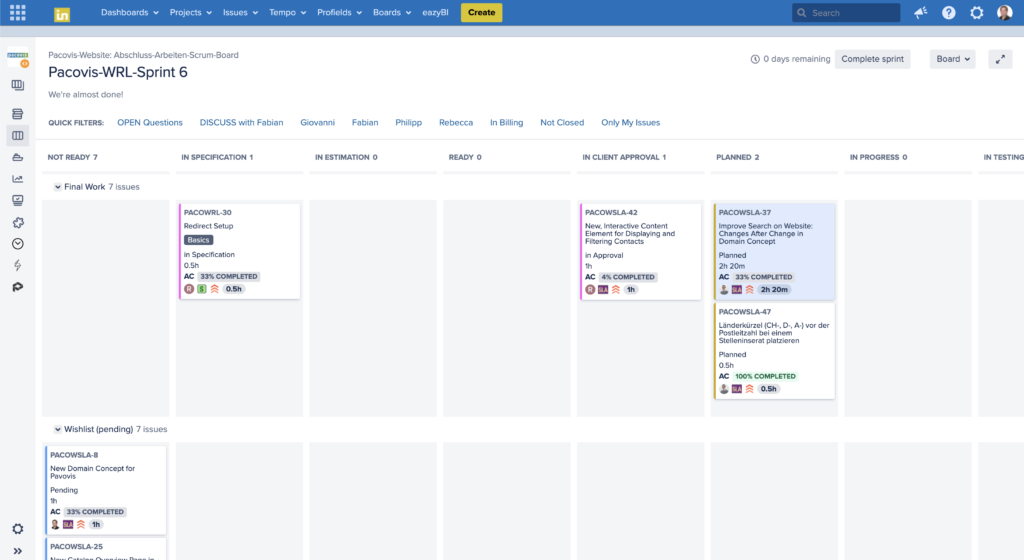Open the user profile avatar in header
The height and width of the screenshot is (560, 1024).
[1004, 12]
